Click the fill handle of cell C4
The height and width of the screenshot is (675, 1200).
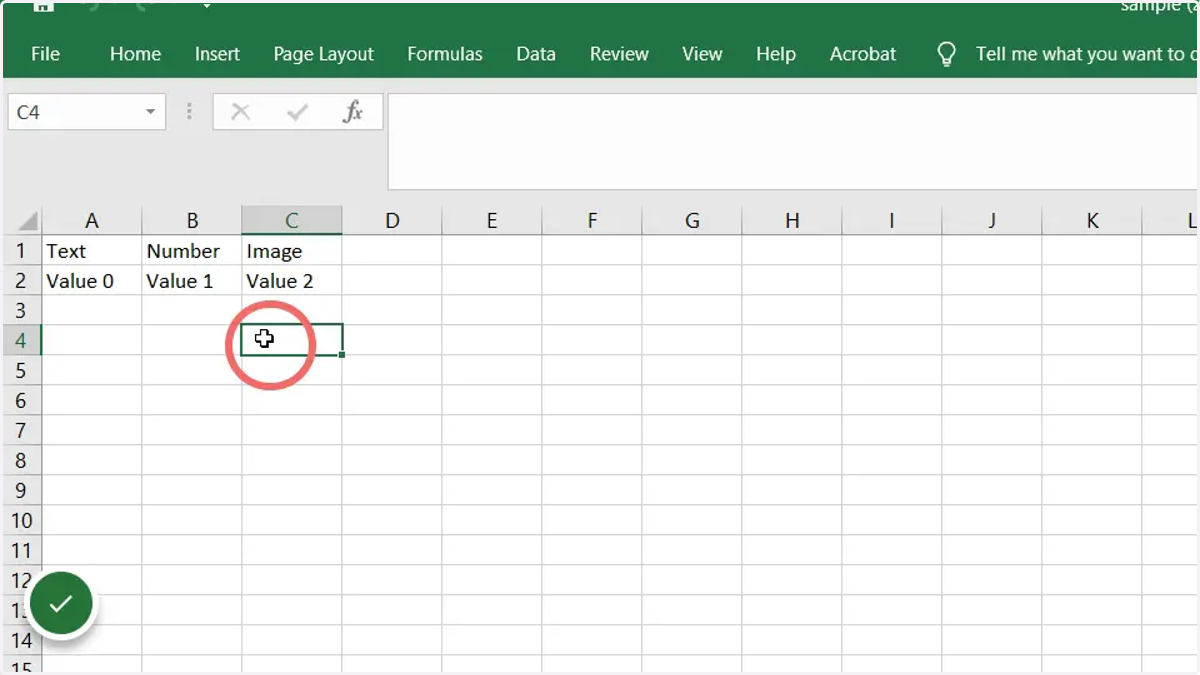(342, 355)
